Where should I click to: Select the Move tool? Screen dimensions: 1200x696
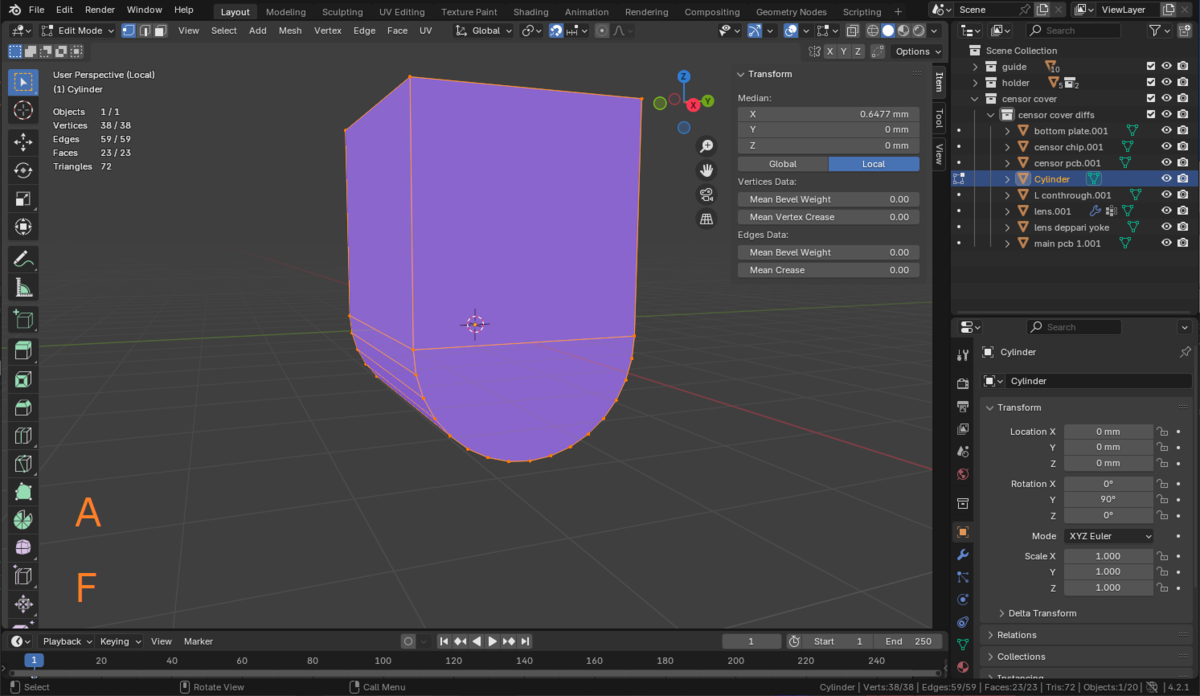pyautogui.click(x=23, y=142)
